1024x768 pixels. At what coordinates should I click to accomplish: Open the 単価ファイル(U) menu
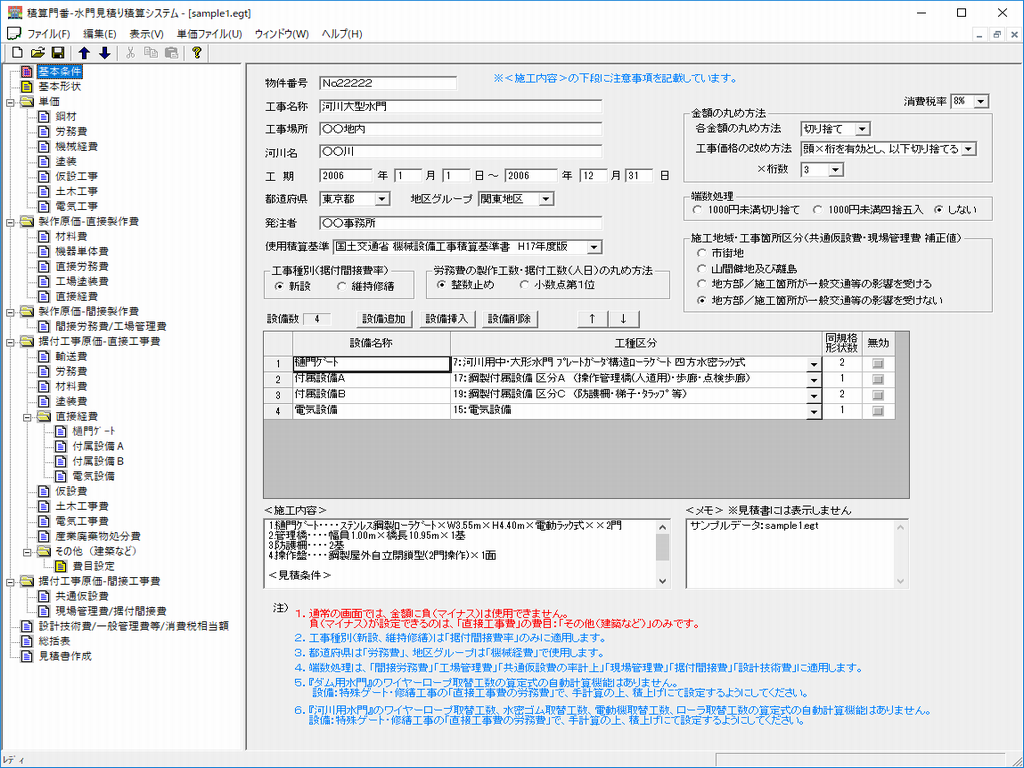pyautogui.click(x=208, y=33)
